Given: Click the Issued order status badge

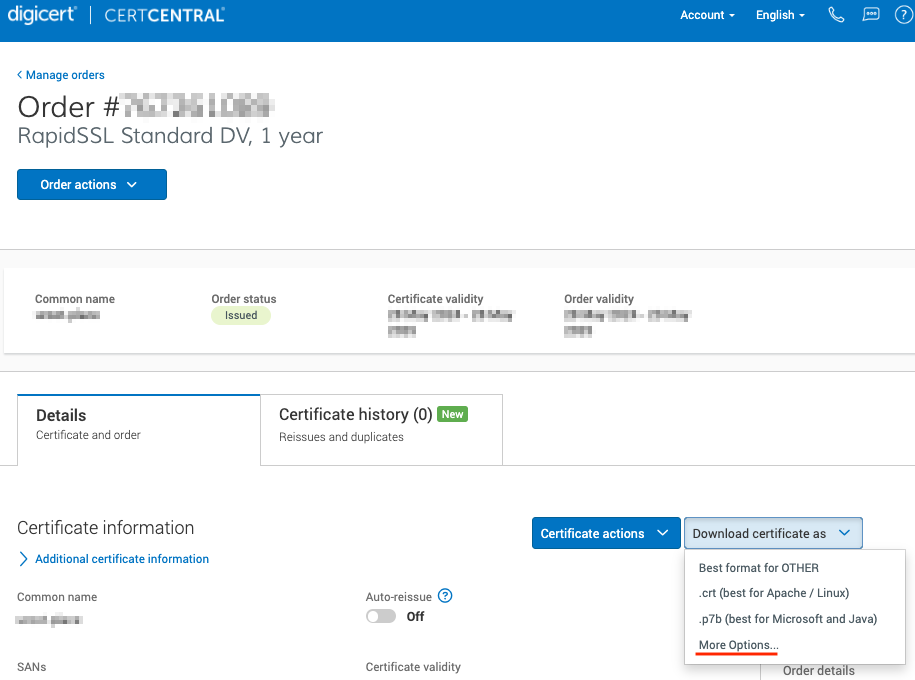Looking at the screenshot, I should (241, 315).
